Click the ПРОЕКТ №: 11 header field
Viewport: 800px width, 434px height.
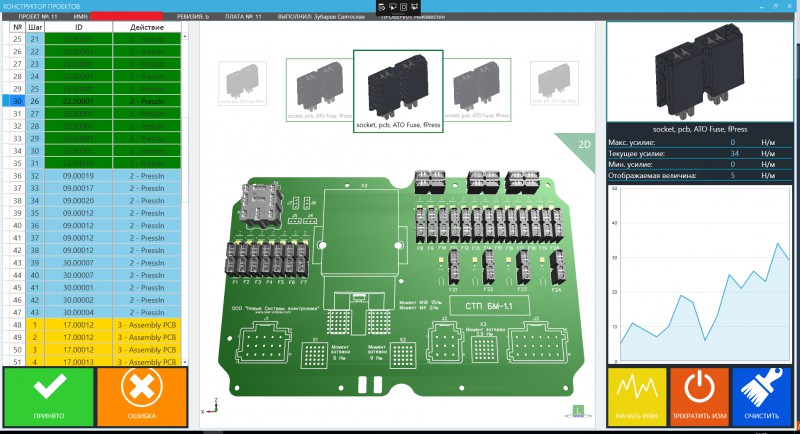(38, 16)
